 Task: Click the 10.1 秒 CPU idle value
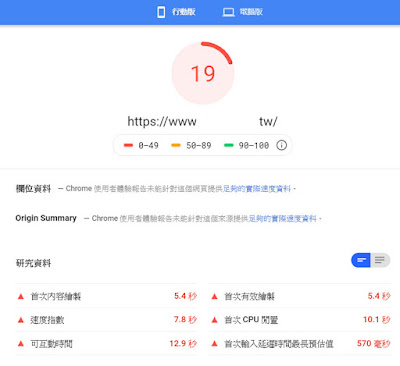tap(377, 320)
